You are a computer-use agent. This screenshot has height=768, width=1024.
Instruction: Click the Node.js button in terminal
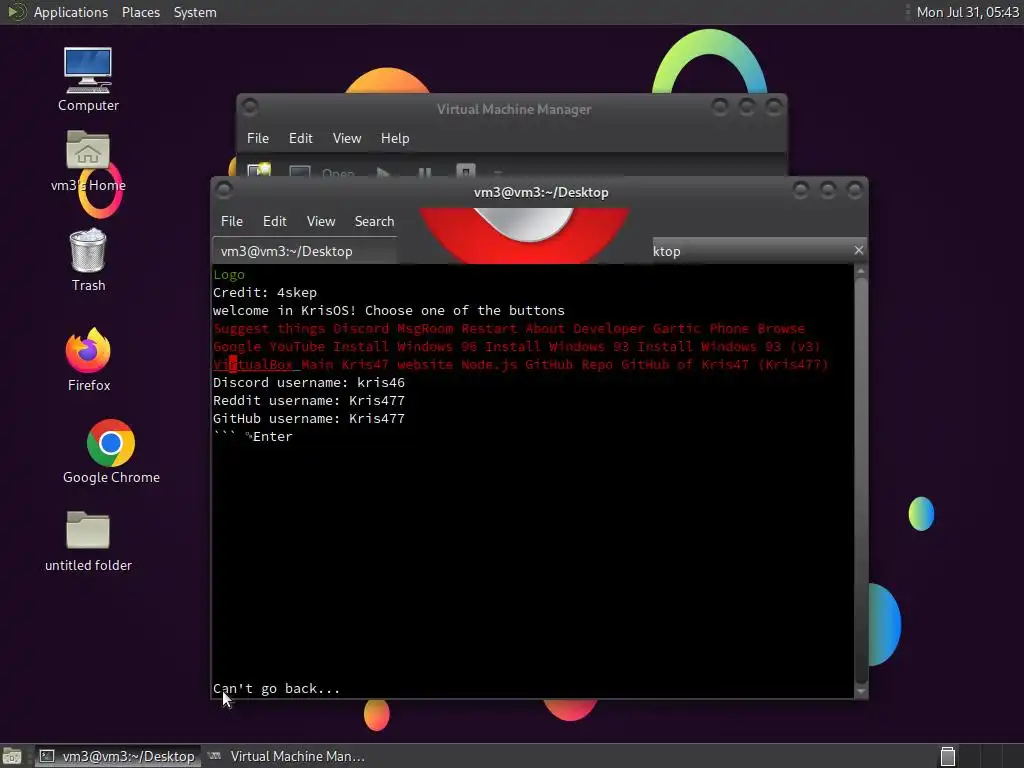point(488,364)
